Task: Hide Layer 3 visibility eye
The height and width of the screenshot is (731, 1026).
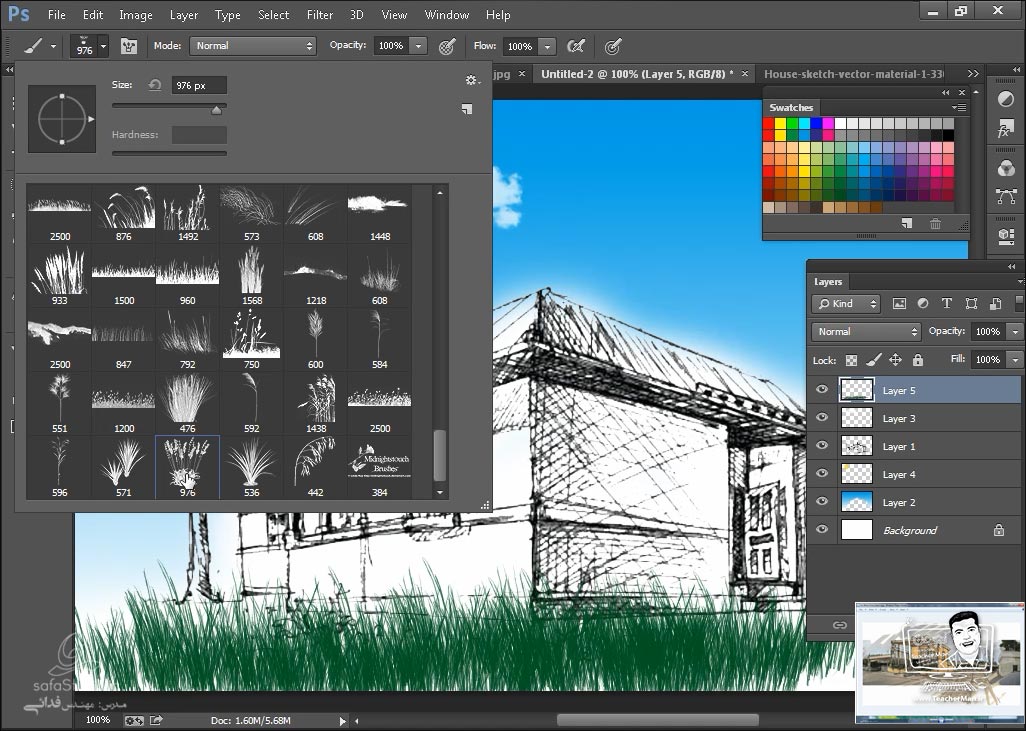Action: coord(822,418)
